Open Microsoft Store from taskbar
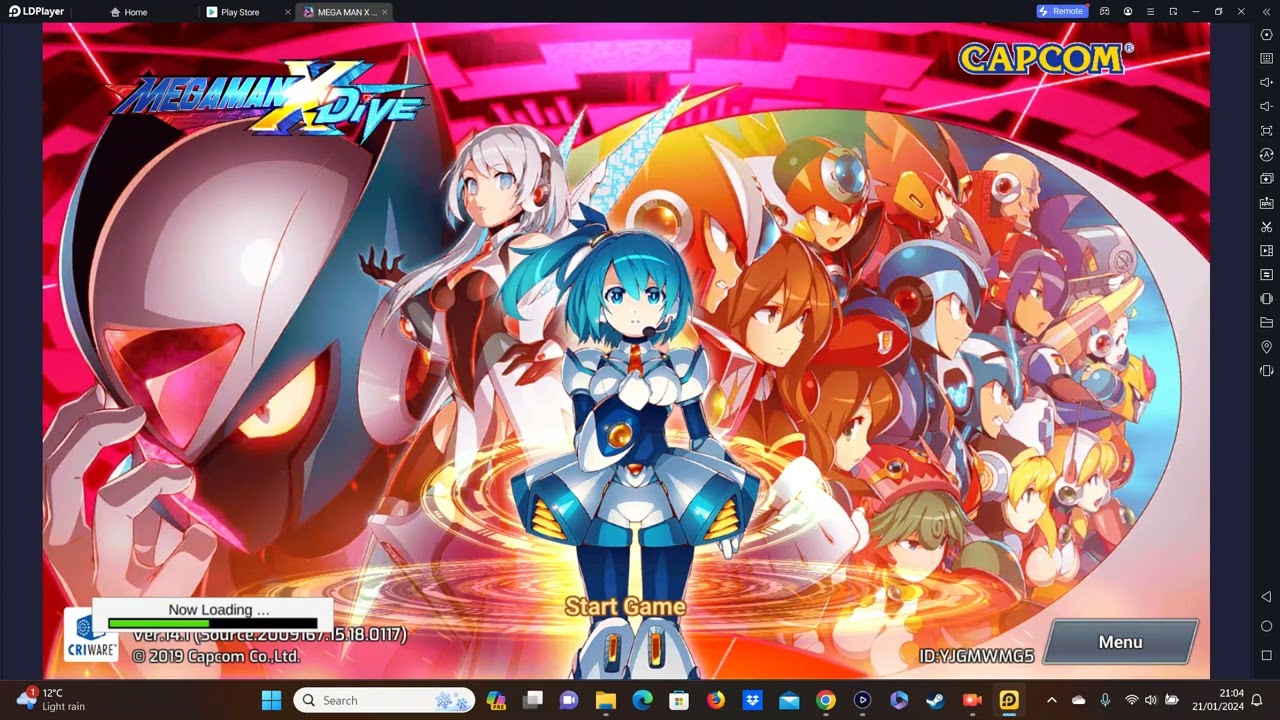Screen dimensions: 1280x720 point(679,700)
